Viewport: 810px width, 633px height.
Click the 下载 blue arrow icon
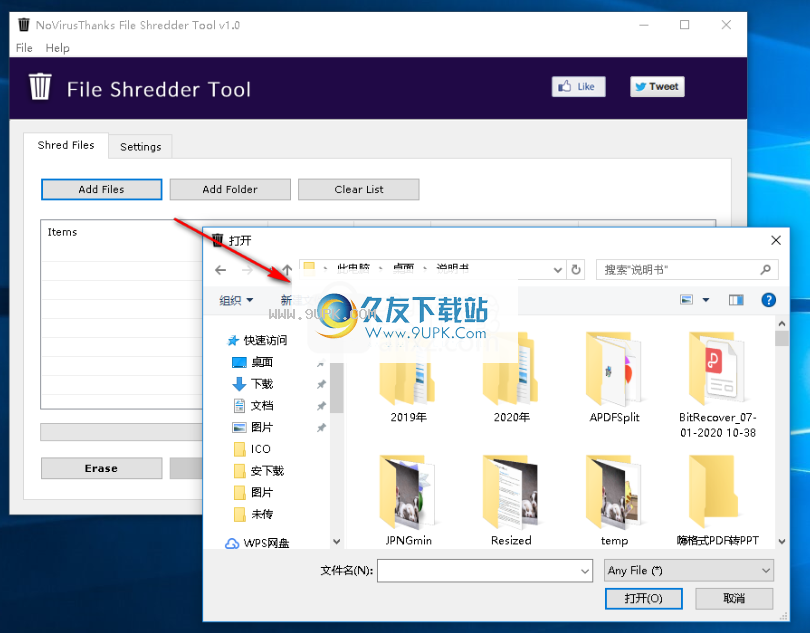tap(239, 384)
